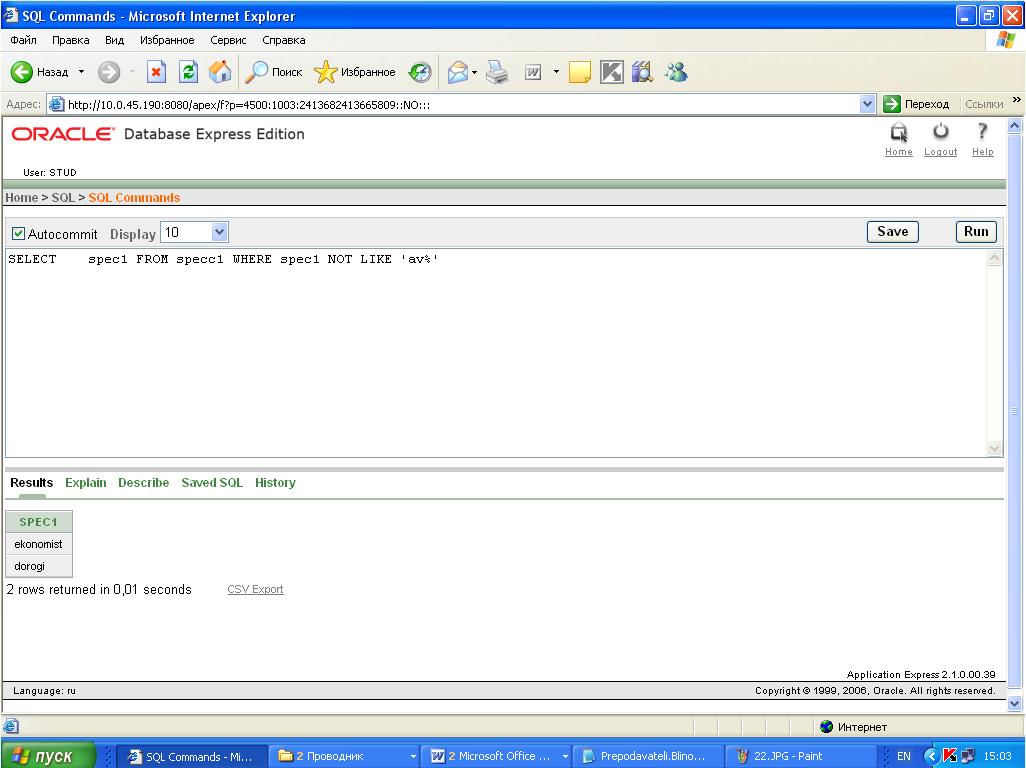Open the browser Home page icon

[x=220, y=72]
